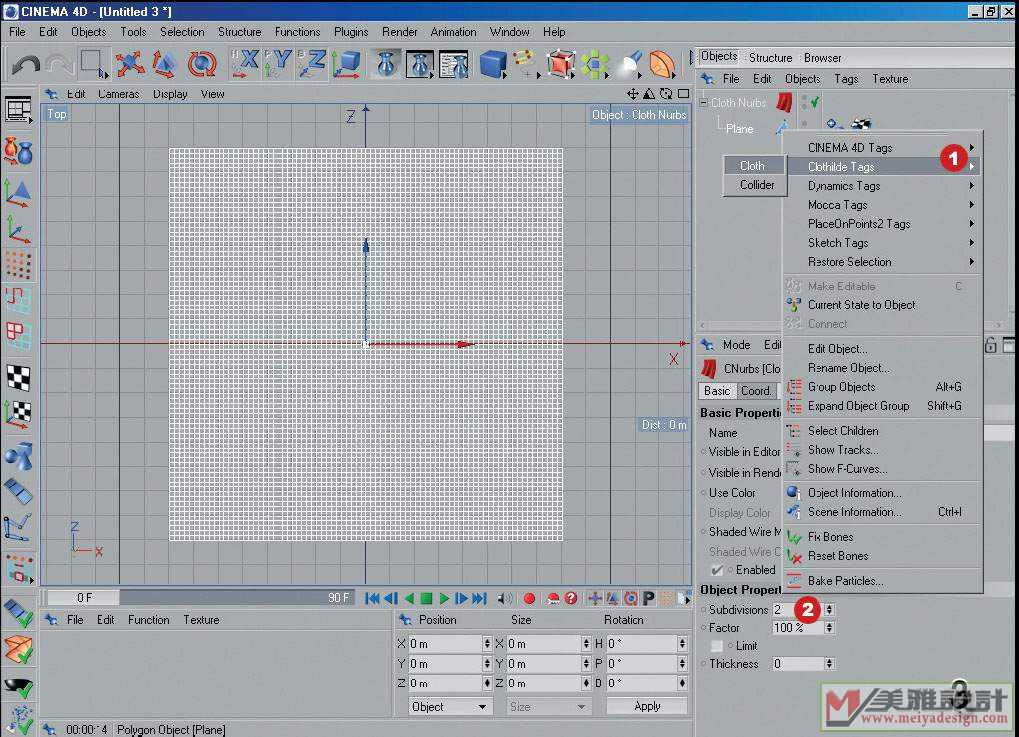This screenshot has height=737, width=1019.
Task: Select the Points mode dotted icon
Action: coord(18,264)
